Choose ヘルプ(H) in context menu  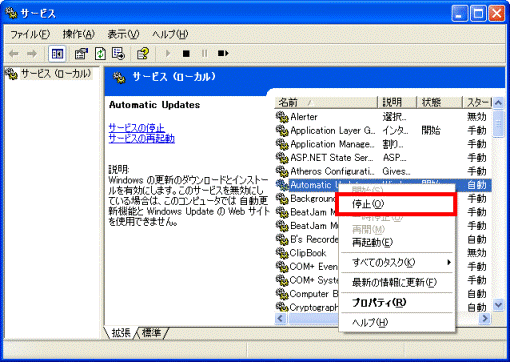(x=397, y=322)
